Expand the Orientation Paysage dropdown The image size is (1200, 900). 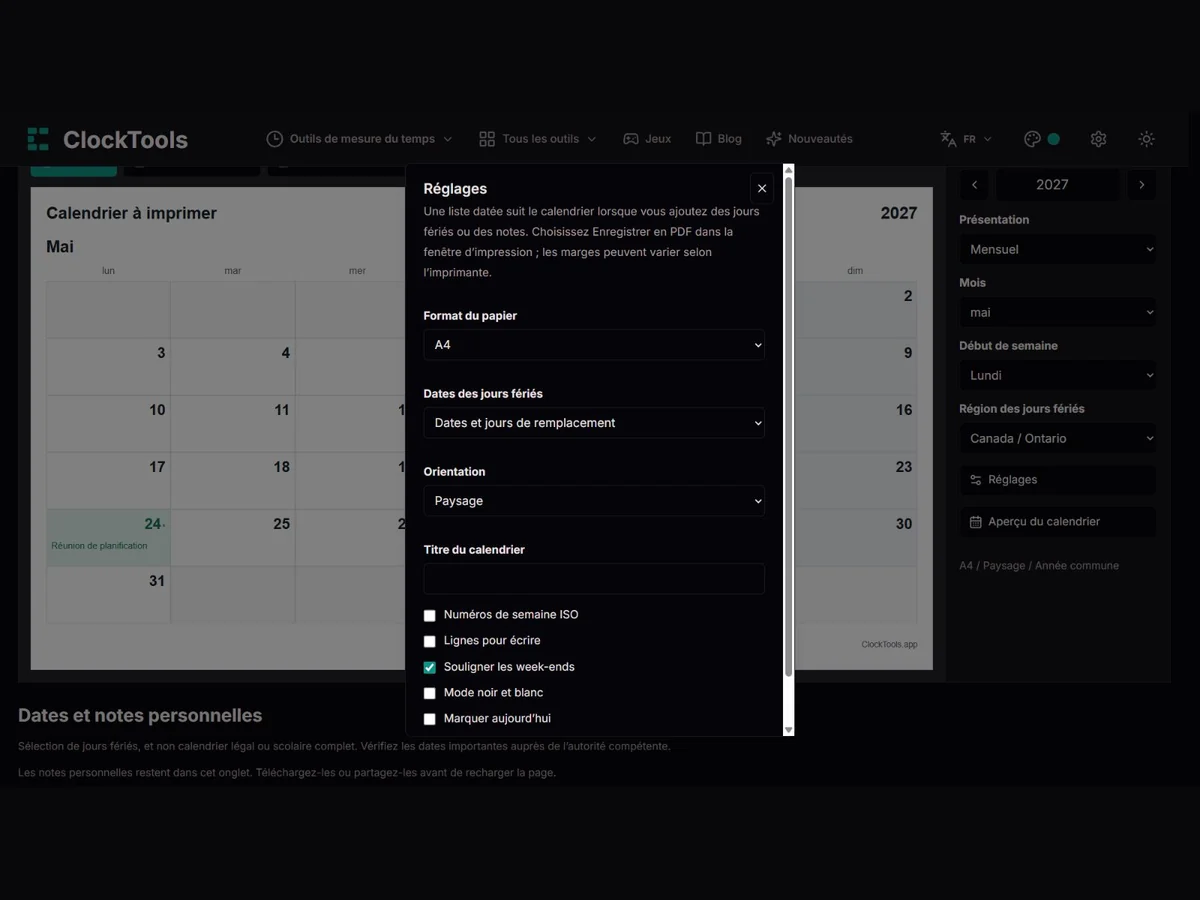pos(594,501)
